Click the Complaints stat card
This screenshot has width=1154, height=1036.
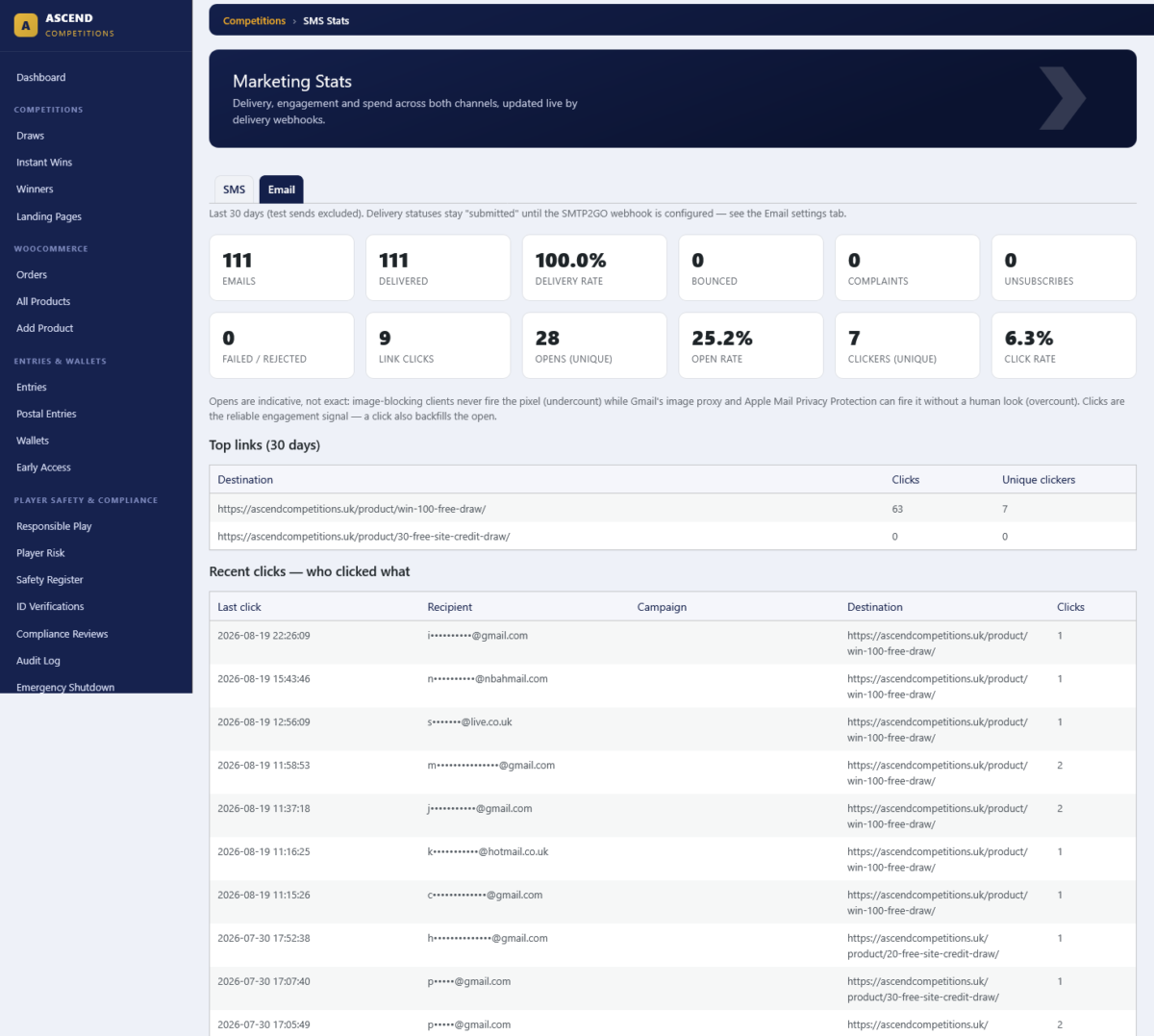[x=907, y=268]
